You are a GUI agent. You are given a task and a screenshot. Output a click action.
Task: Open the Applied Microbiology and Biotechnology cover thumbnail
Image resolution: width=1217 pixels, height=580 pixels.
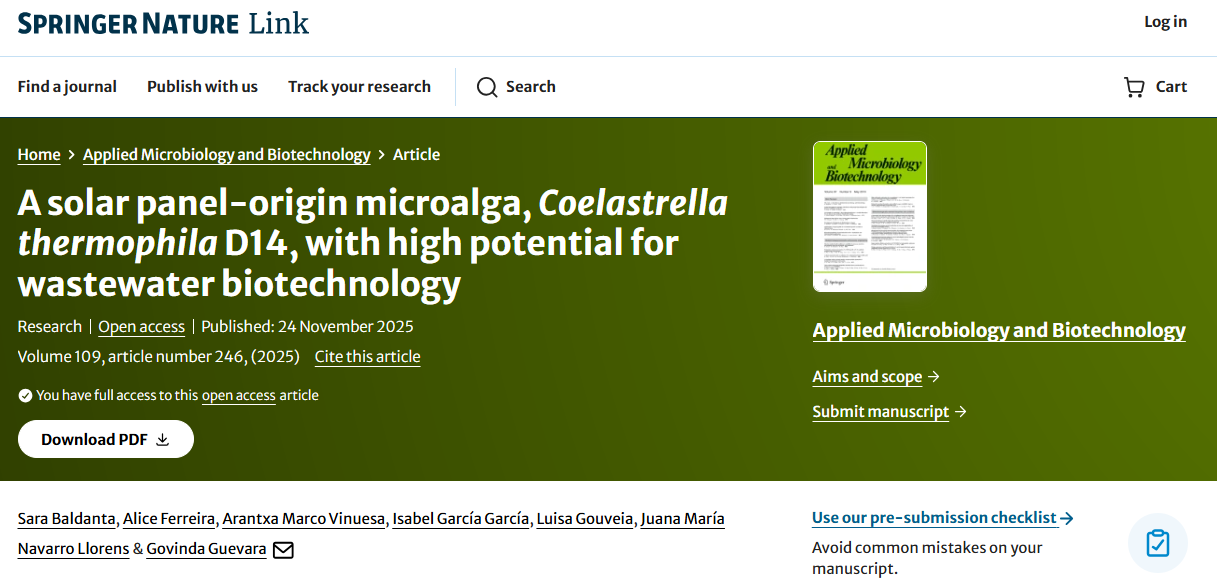click(x=869, y=216)
